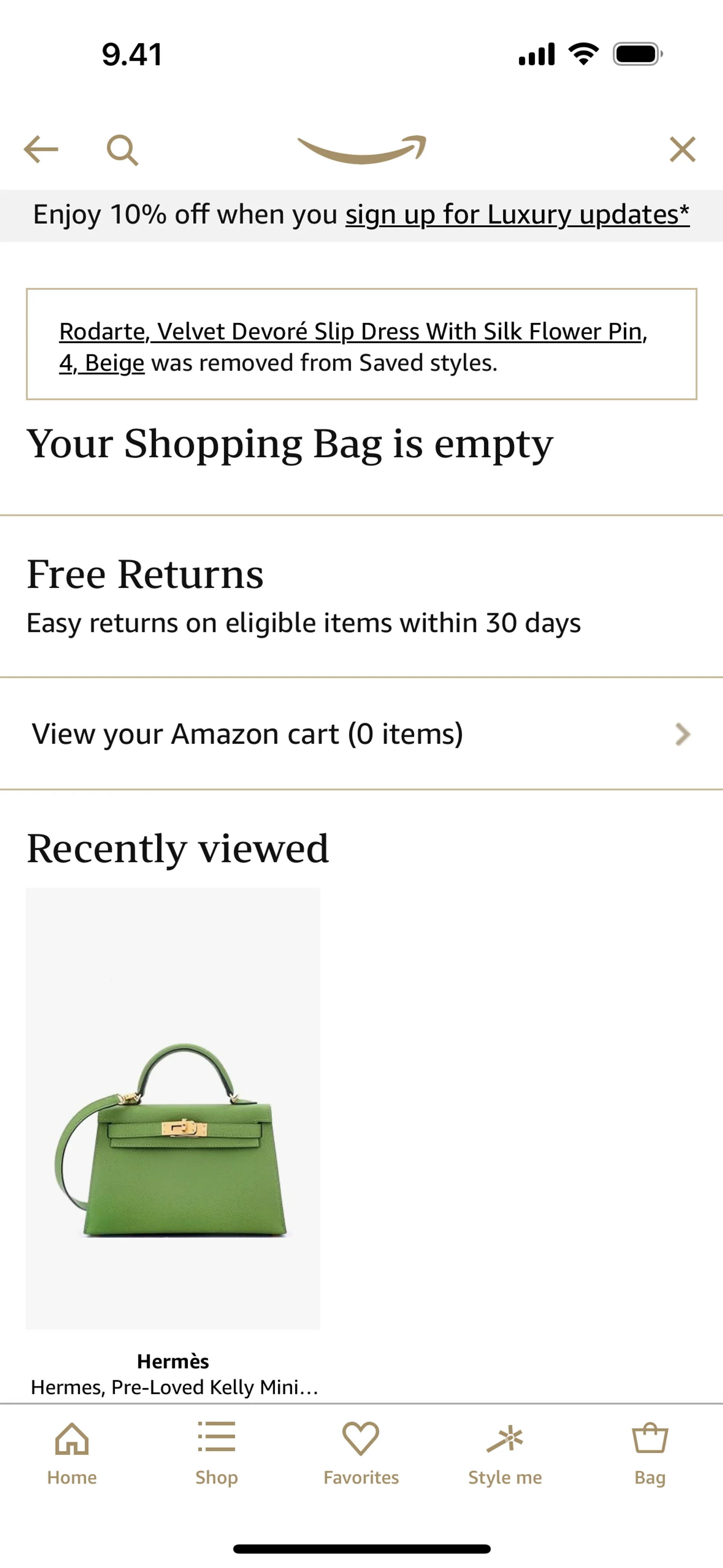Screen dimensions: 723x1568
Task: Tap the back arrow icon
Action: tap(41, 150)
